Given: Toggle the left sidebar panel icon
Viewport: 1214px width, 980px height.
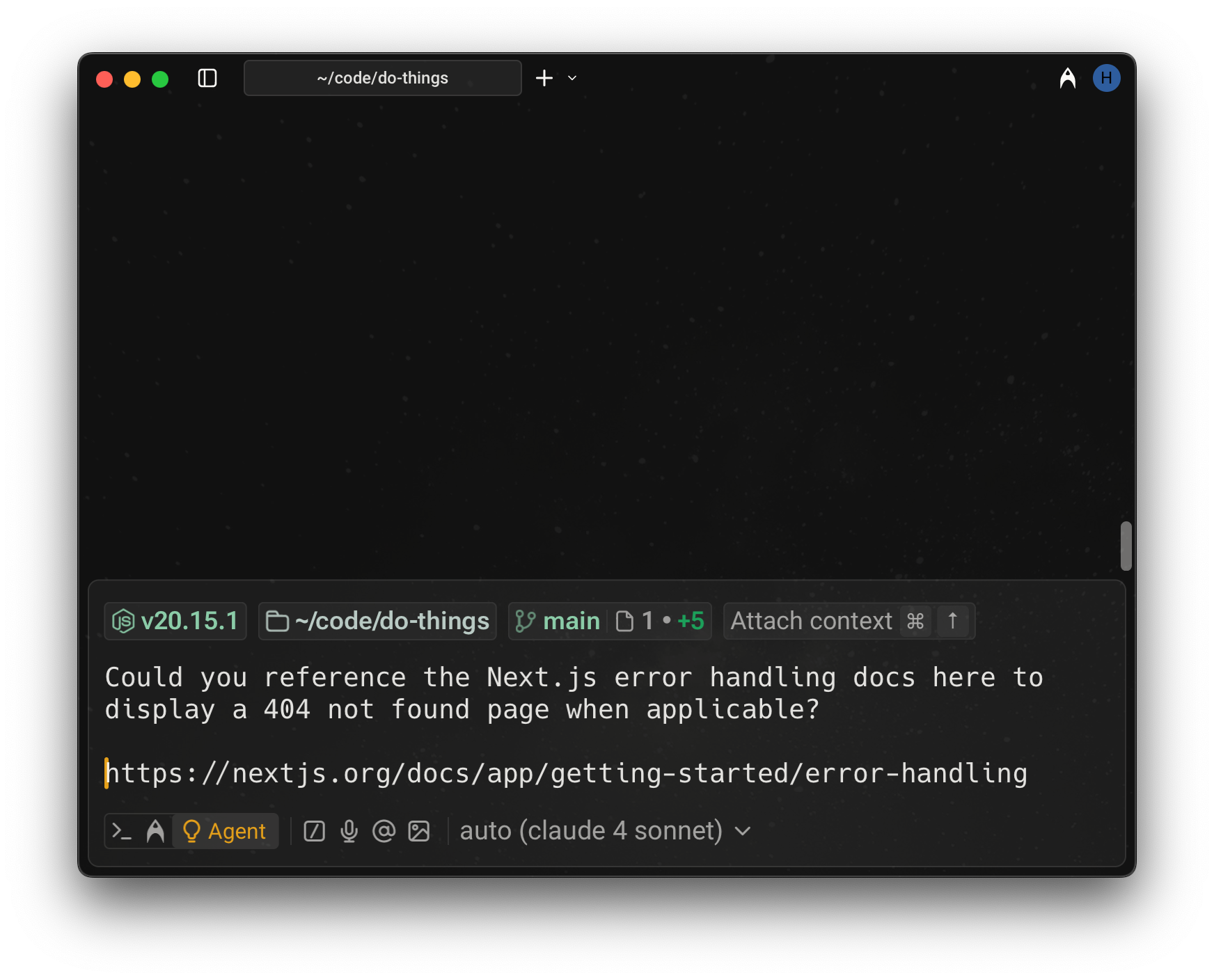Looking at the screenshot, I should 207,78.
